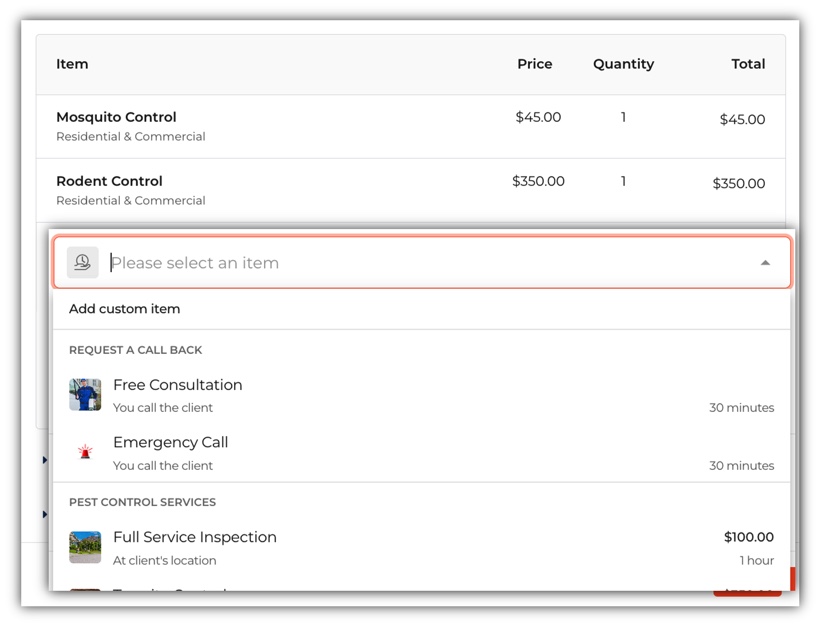Collapse the item dropdown with the caret arrow
The width and height of the screenshot is (824, 624).
(x=765, y=263)
